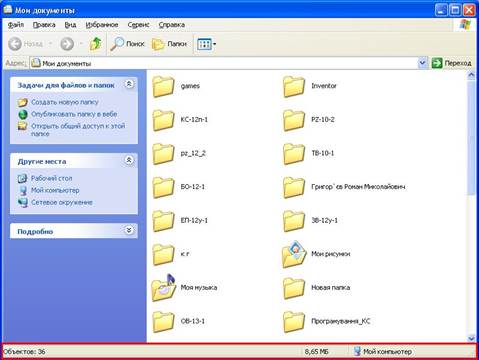Click status bar Мой компьютер zone

click(382, 351)
